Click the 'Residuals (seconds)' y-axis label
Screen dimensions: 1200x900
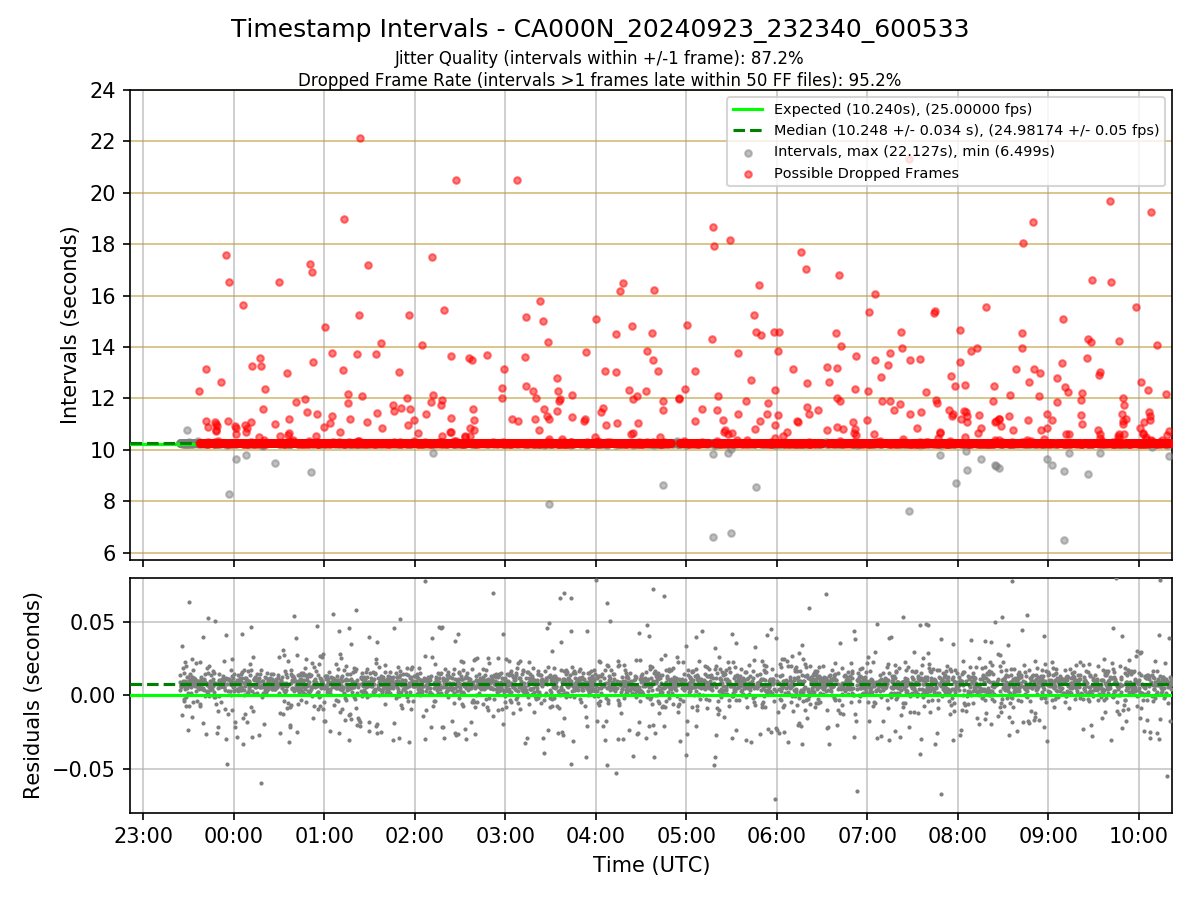click(32, 695)
